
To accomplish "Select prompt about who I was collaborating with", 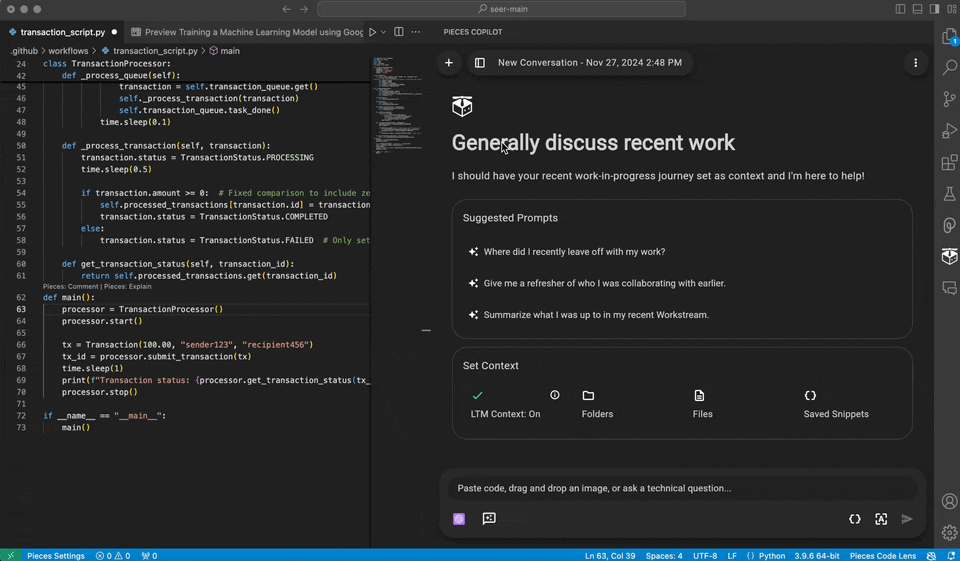I will pos(604,283).
